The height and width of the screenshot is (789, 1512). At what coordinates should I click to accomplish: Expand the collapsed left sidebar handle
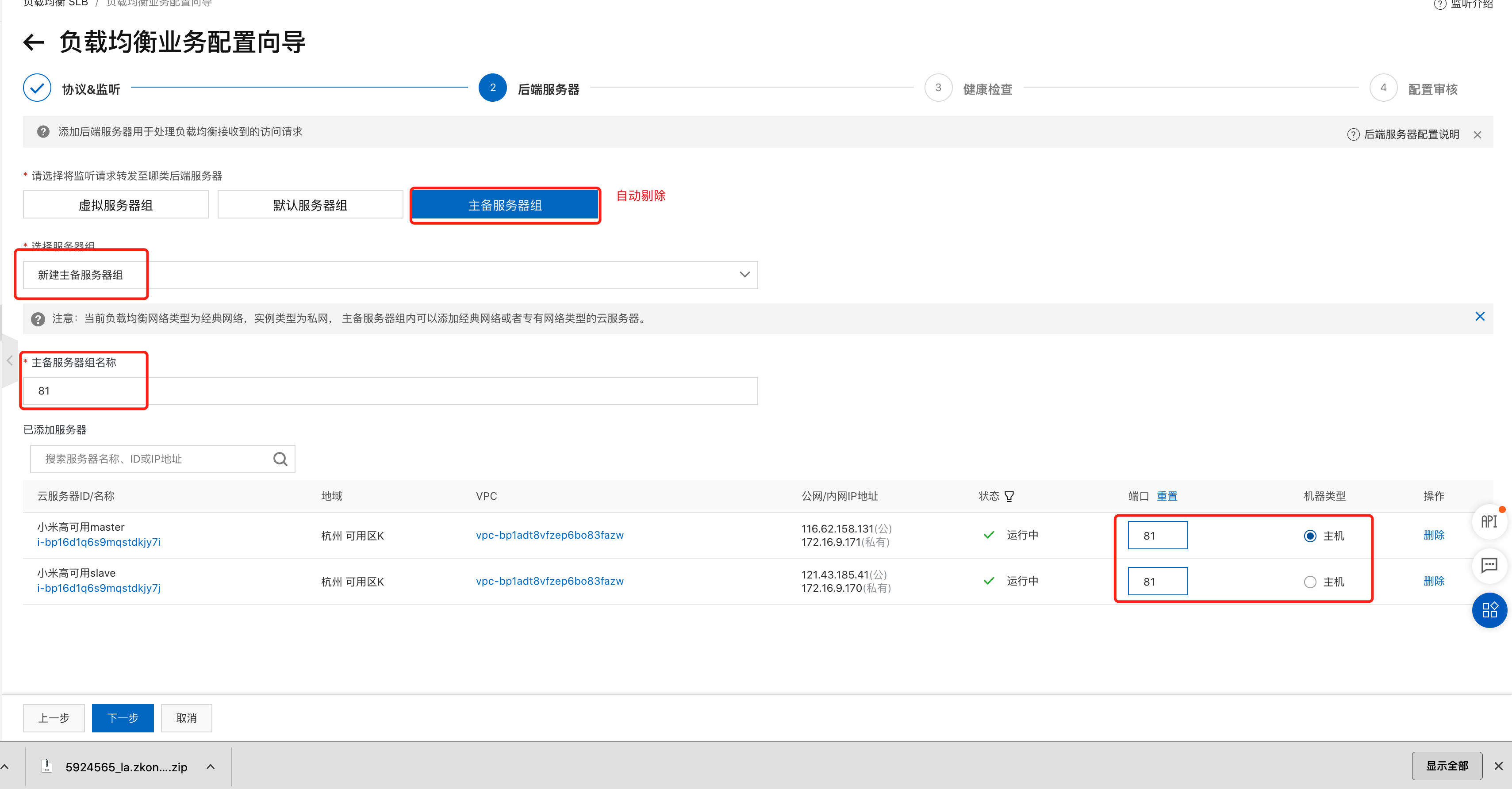click(9, 360)
